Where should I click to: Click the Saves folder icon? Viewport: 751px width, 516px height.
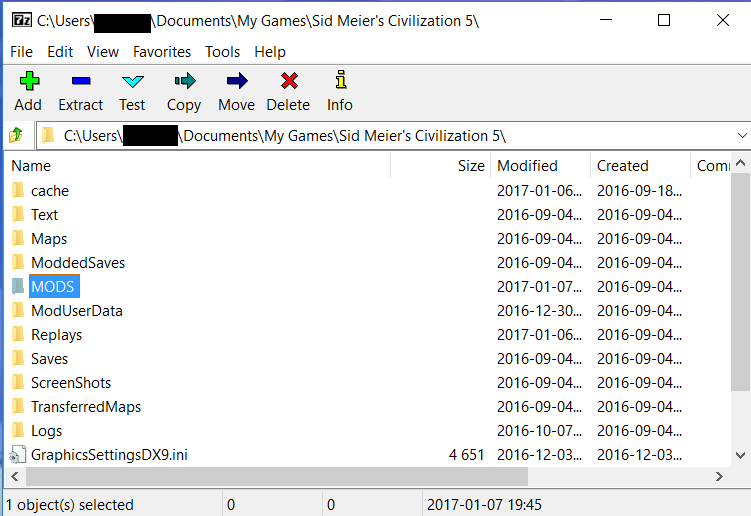(18, 358)
